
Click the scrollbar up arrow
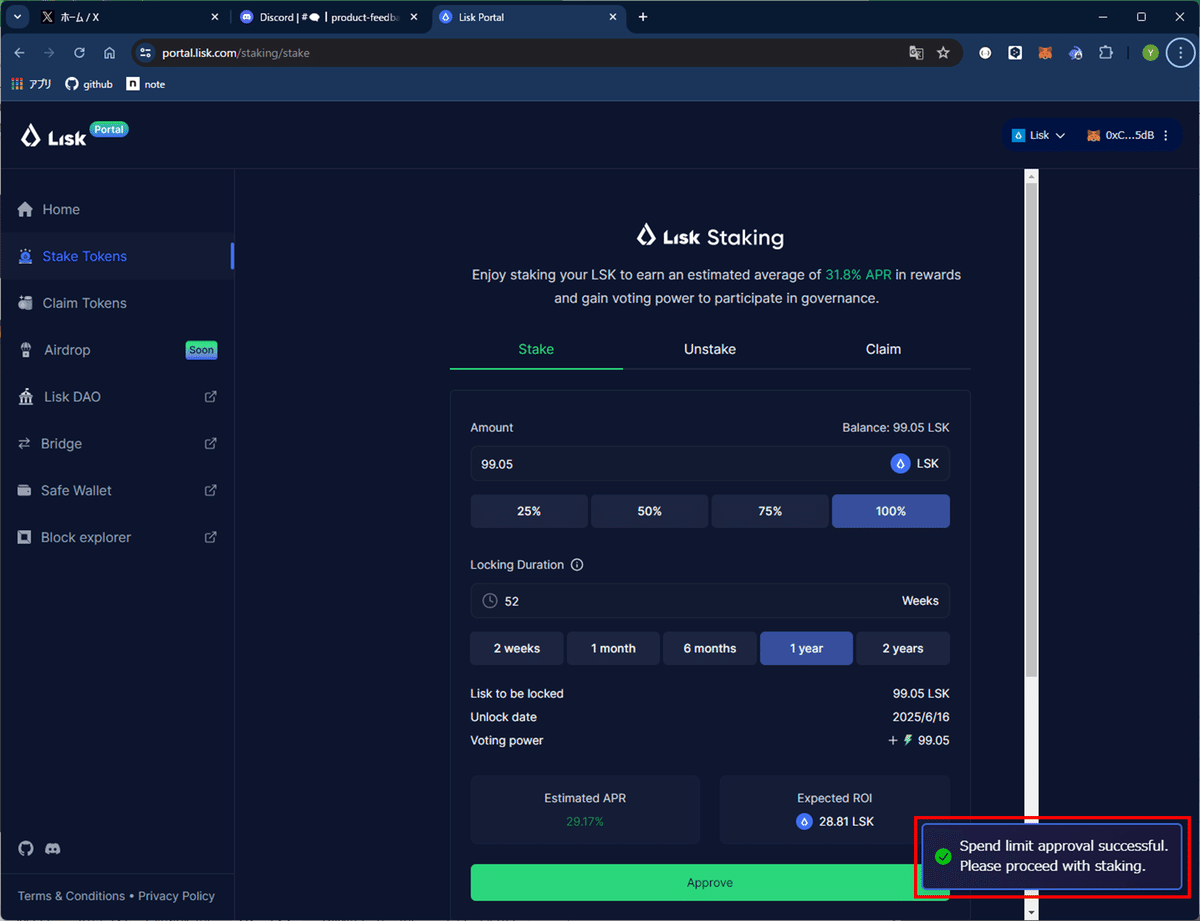(1032, 176)
